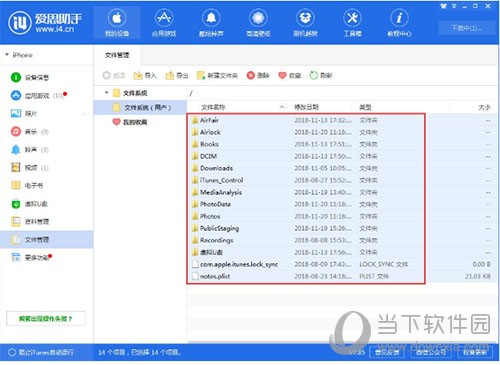The image size is (500, 365).
Task: Click the red Delete toolbar button
Action: point(258,76)
